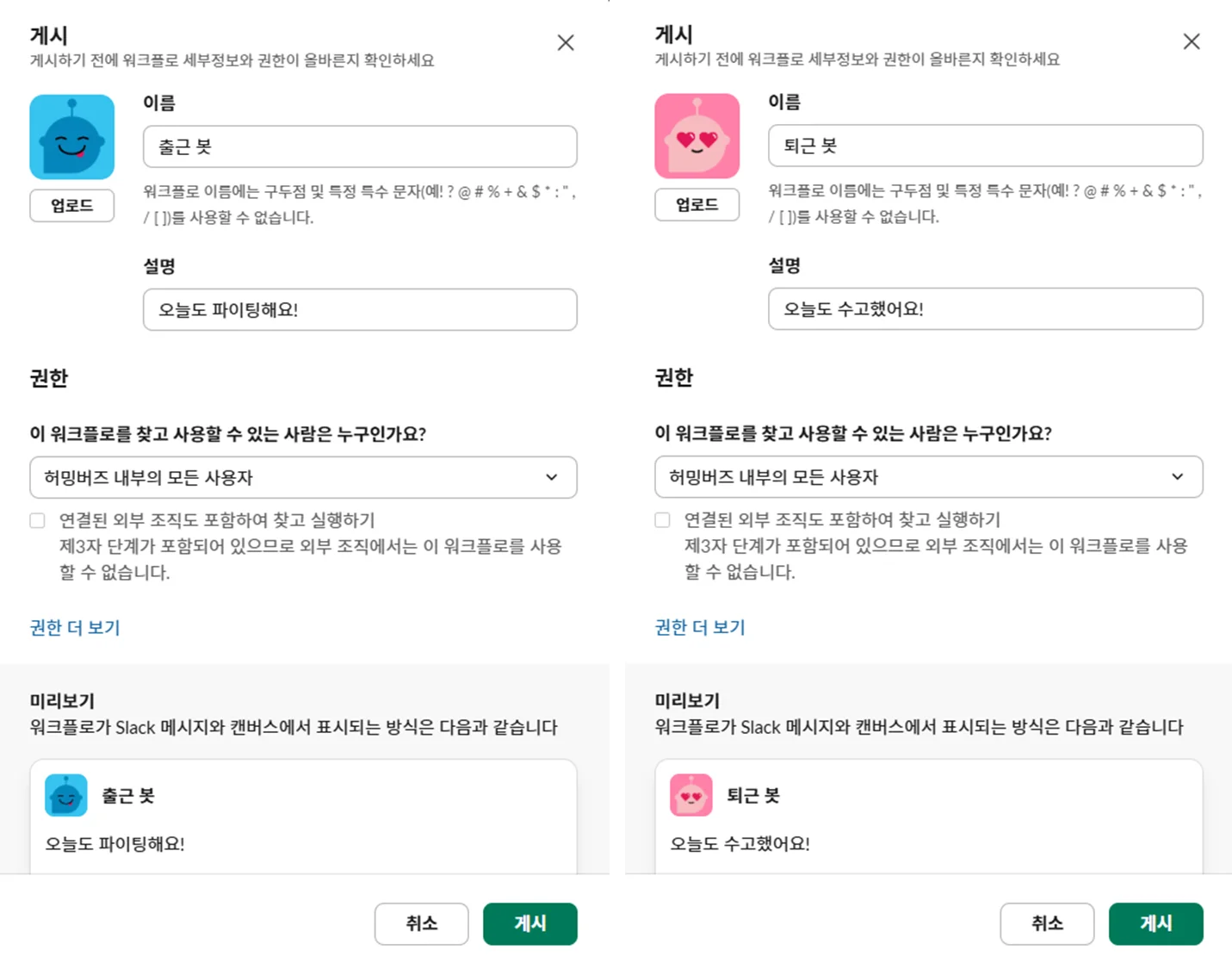The height and width of the screenshot is (969, 1232).
Task: Click the pink 퇴근 봇 workflow avatar icon
Action: (x=696, y=136)
